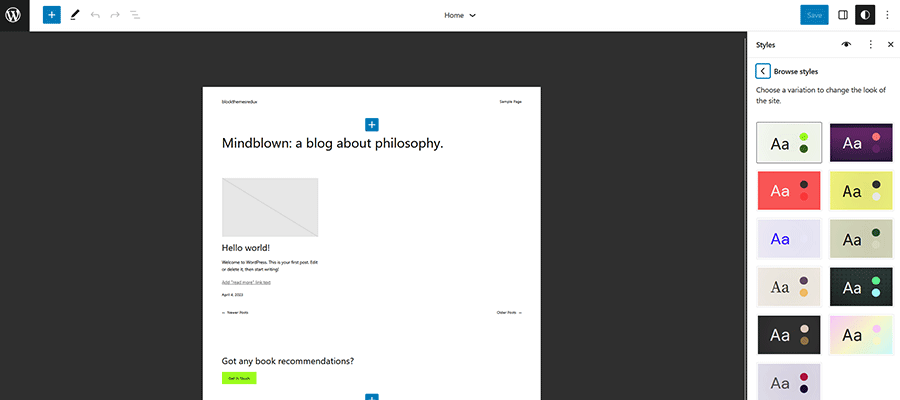This screenshot has height=400, width=900.
Task: Open Styles panel more actions menu
Action: coord(870,45)
